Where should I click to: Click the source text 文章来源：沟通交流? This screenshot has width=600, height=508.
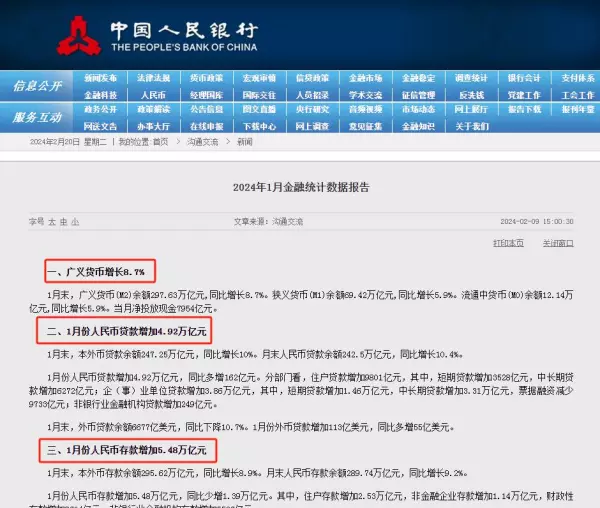pos(268,221)
